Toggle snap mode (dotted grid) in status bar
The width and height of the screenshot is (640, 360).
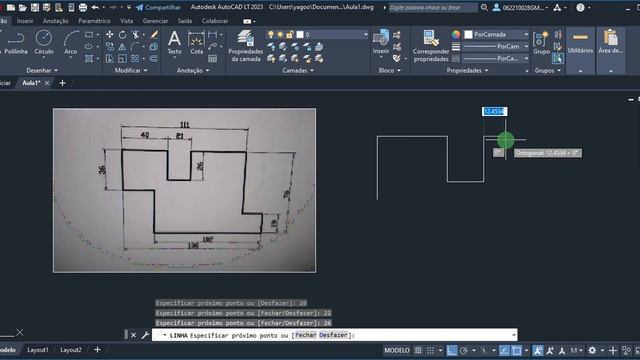431,350
